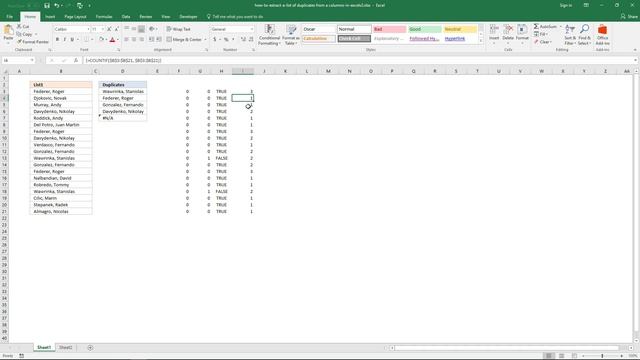This screenshot has height=360, width=640.
Task: Decrease font size with the small A
Action: [x=117, y=29]
